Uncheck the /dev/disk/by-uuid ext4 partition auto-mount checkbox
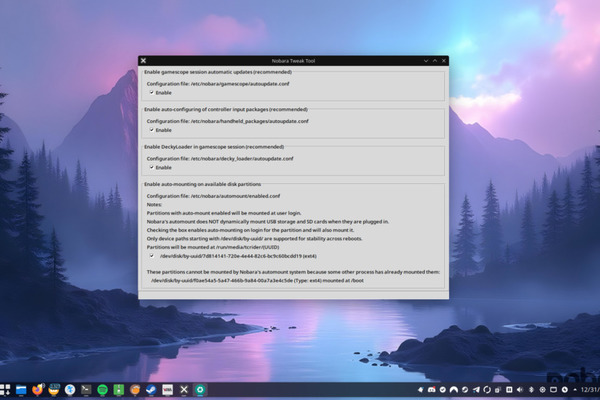This screenshot has height=400, width=600. pyautogui.click(x=151, y=256)
